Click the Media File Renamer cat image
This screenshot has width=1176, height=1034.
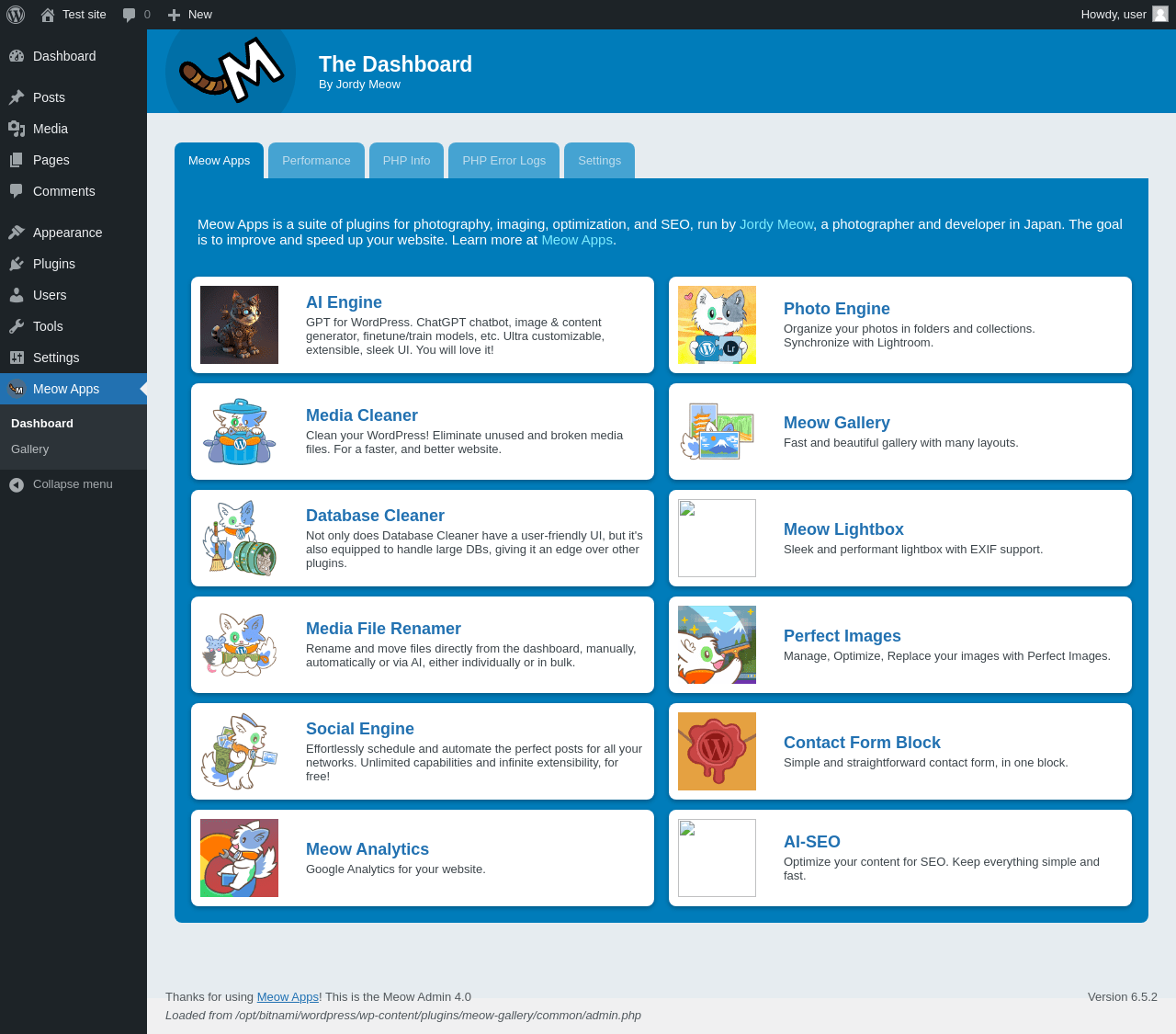239,644
